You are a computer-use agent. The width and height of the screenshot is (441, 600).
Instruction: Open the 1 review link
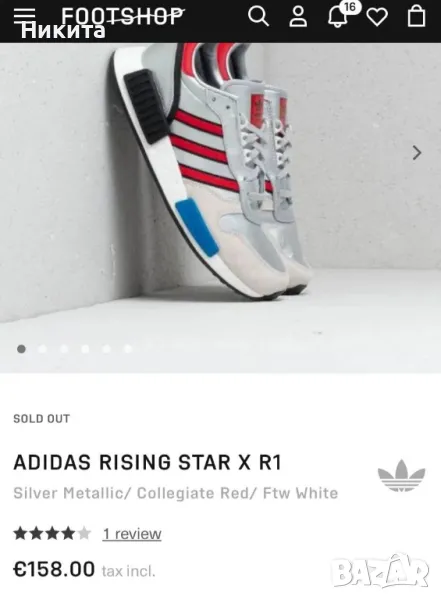(132, 534)
